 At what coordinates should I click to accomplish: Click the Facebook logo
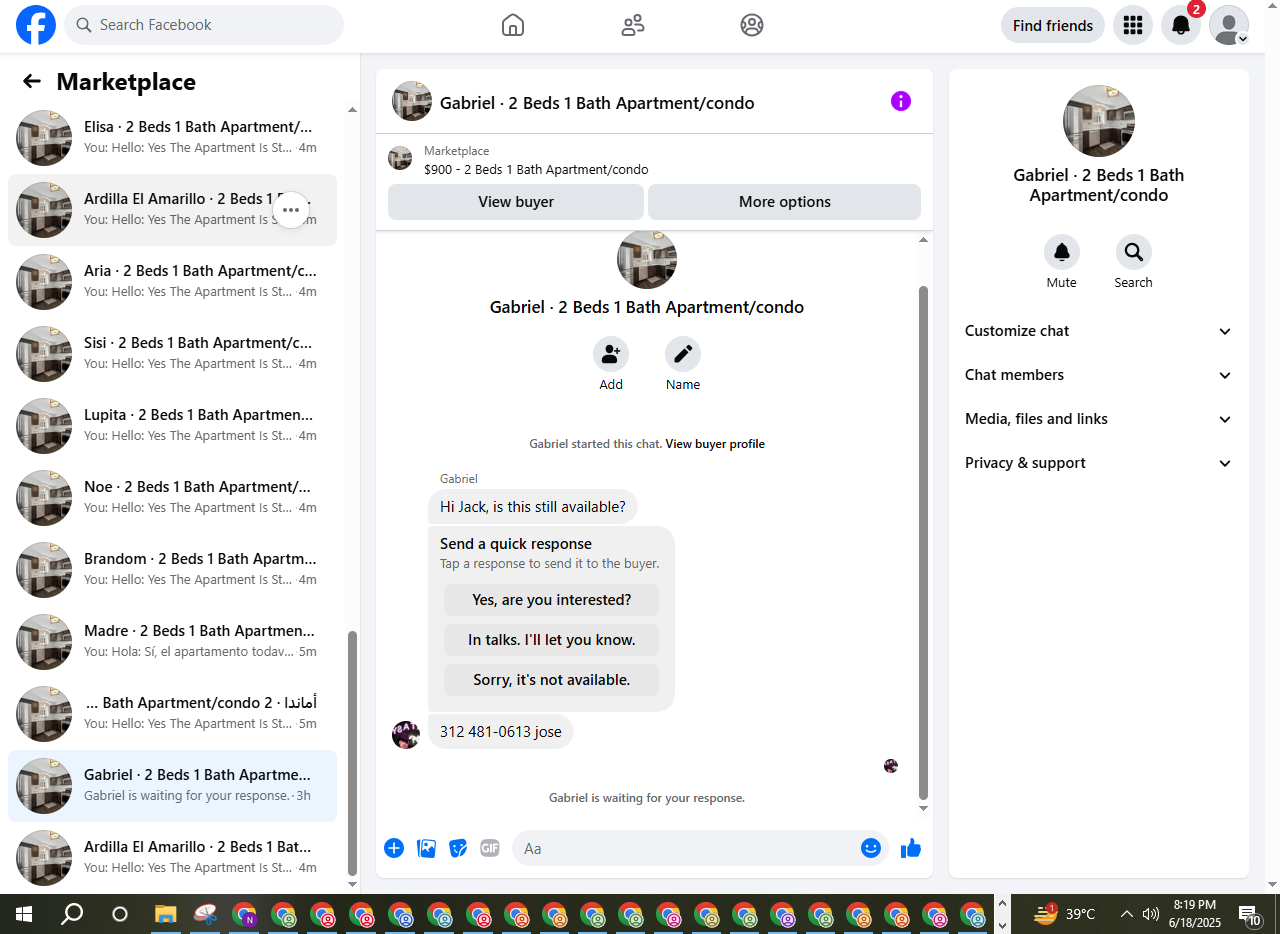click(36, 25)
